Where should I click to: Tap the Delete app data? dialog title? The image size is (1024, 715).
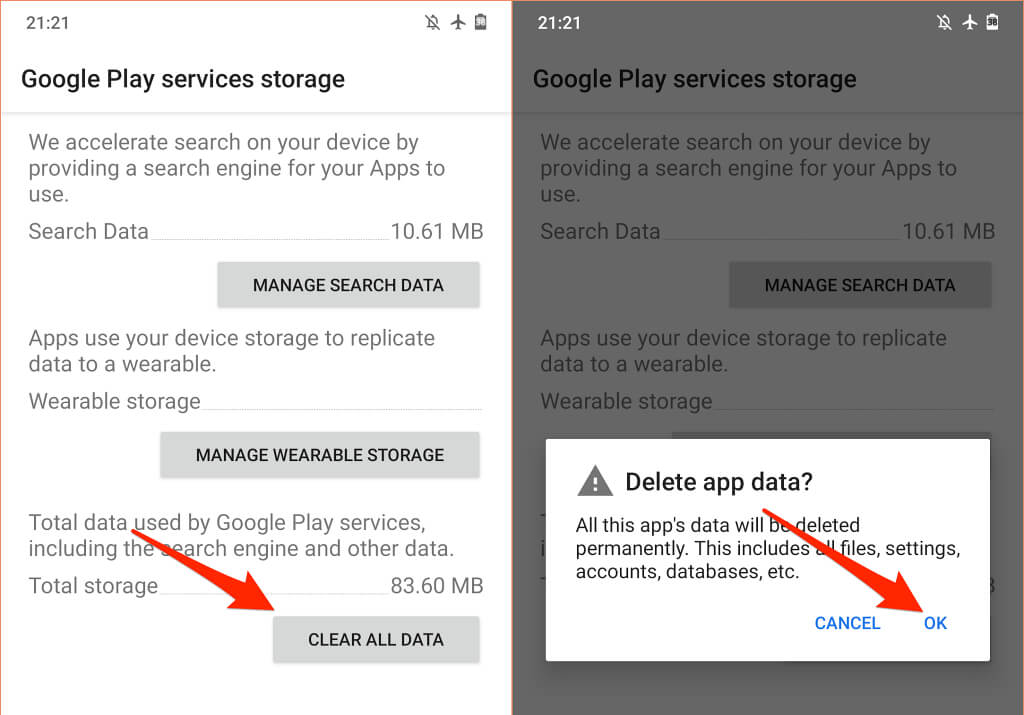(x=719, y=482)
